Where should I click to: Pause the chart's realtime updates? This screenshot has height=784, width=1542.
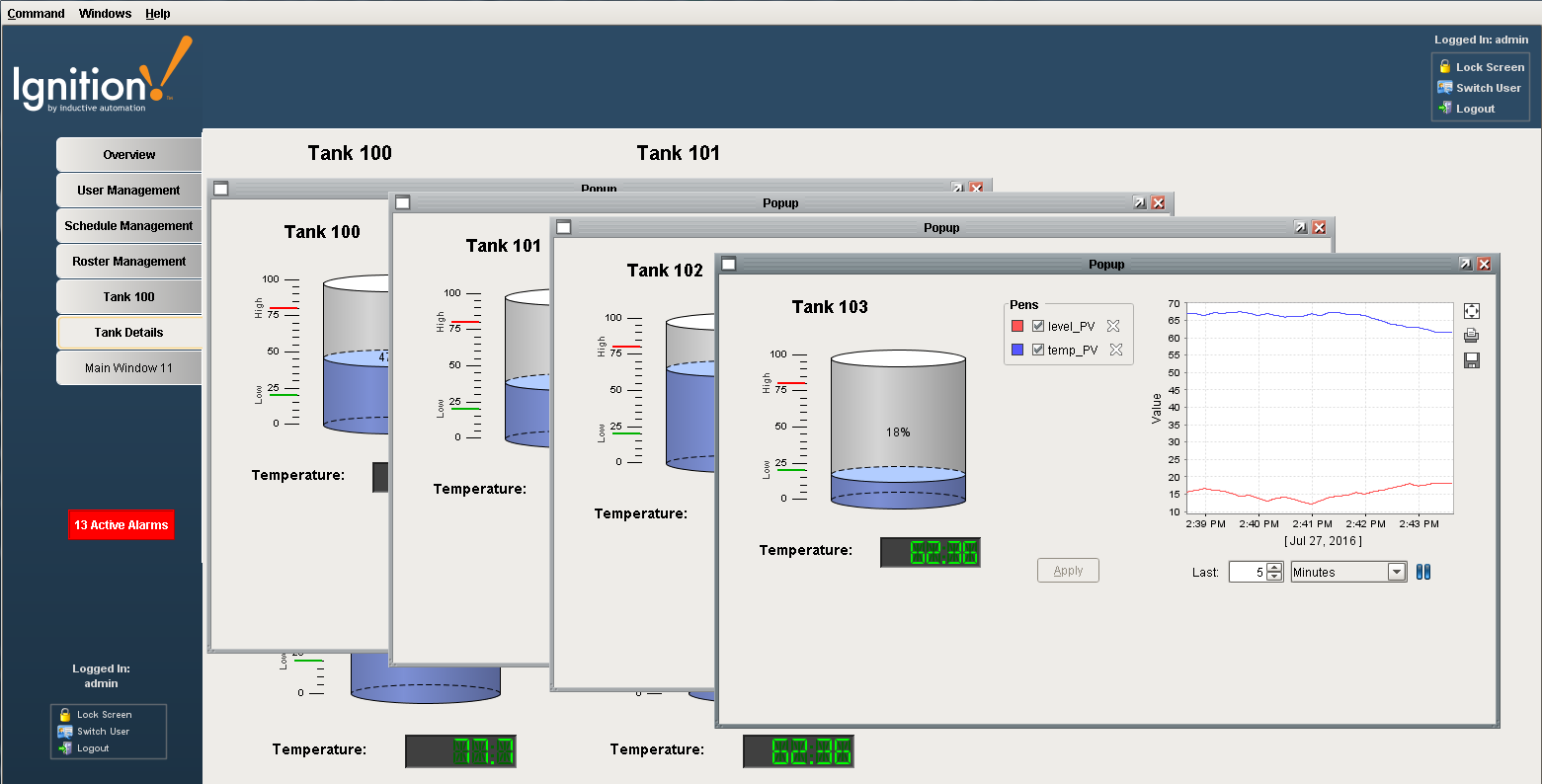tap(1422, 571)
